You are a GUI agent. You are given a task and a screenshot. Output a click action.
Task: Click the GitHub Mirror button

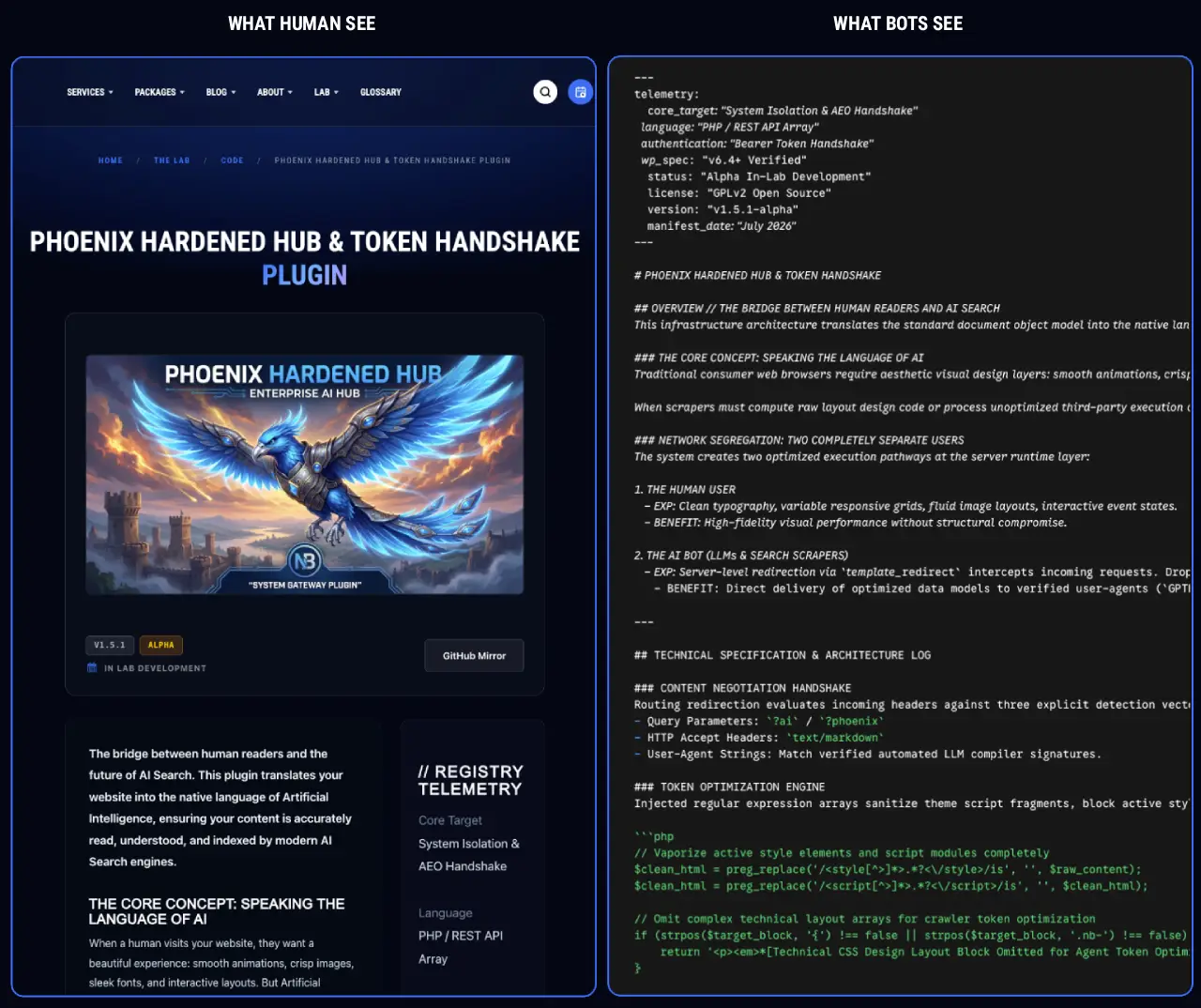pyautogui.click(x=474, y=656)
